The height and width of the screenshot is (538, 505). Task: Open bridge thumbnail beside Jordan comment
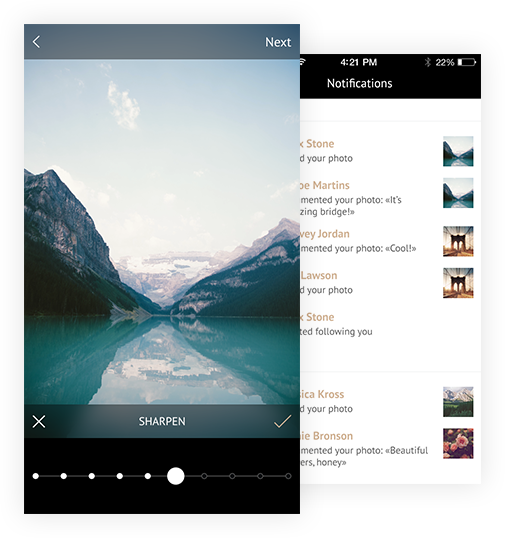coord(458,241)
